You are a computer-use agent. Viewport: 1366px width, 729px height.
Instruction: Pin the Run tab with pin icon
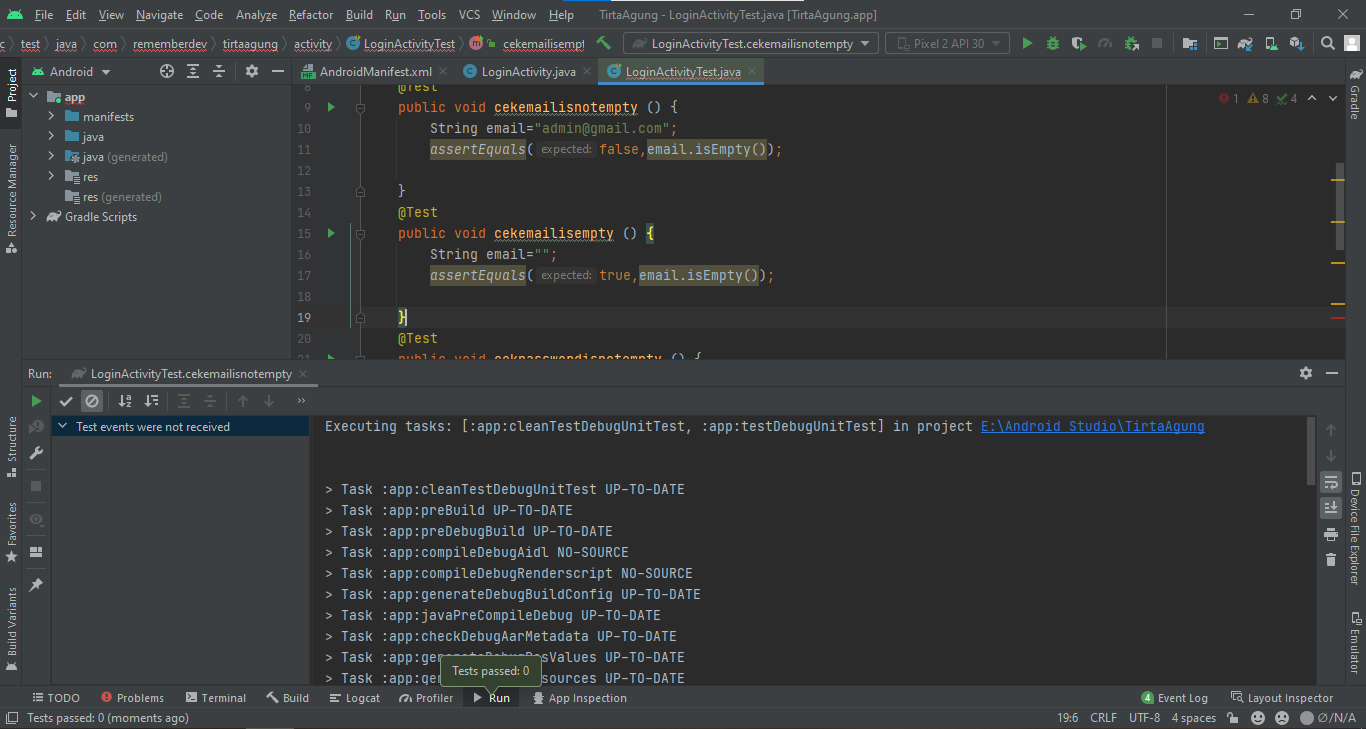pos(36,584)
